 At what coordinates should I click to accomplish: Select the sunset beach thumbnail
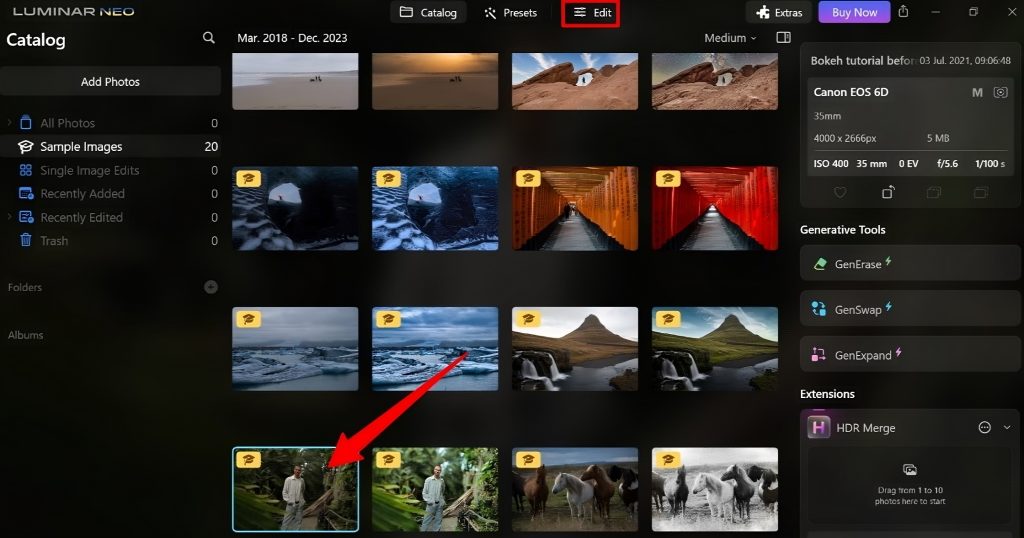(435, 81)
